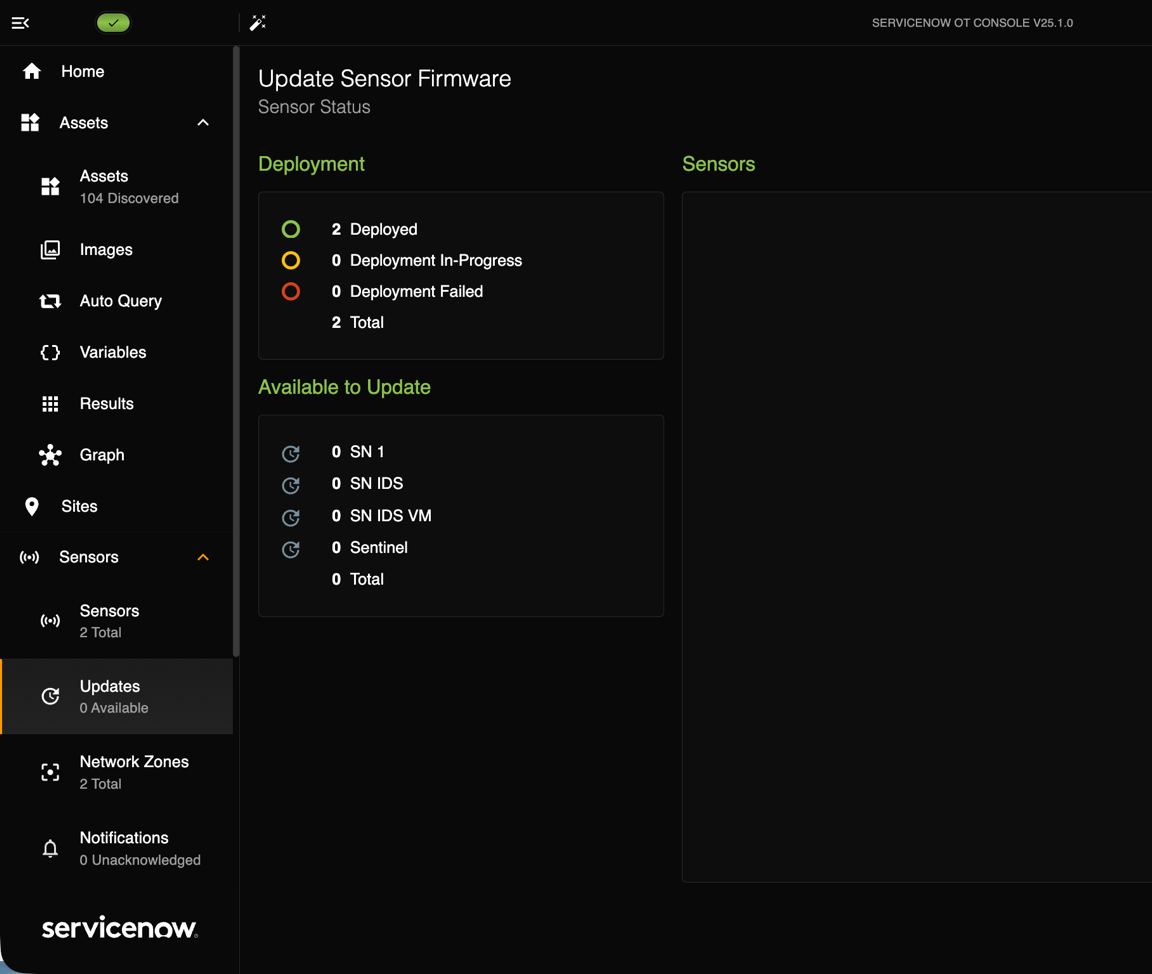The height and width of the screenshot is (974, 1152).
Task: Click the Graph network icon
Action: coord(50,455)
